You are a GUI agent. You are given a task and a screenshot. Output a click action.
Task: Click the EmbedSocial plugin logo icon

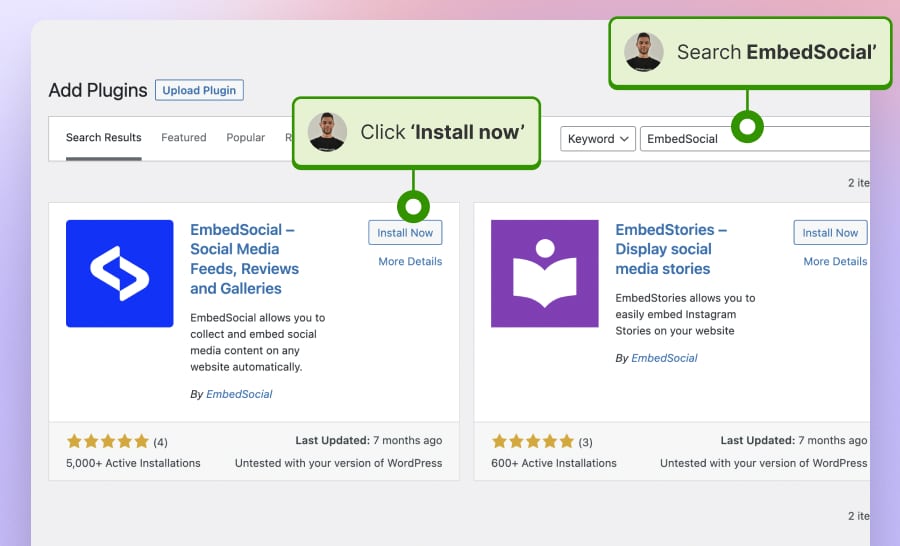(x=119, y=273)
